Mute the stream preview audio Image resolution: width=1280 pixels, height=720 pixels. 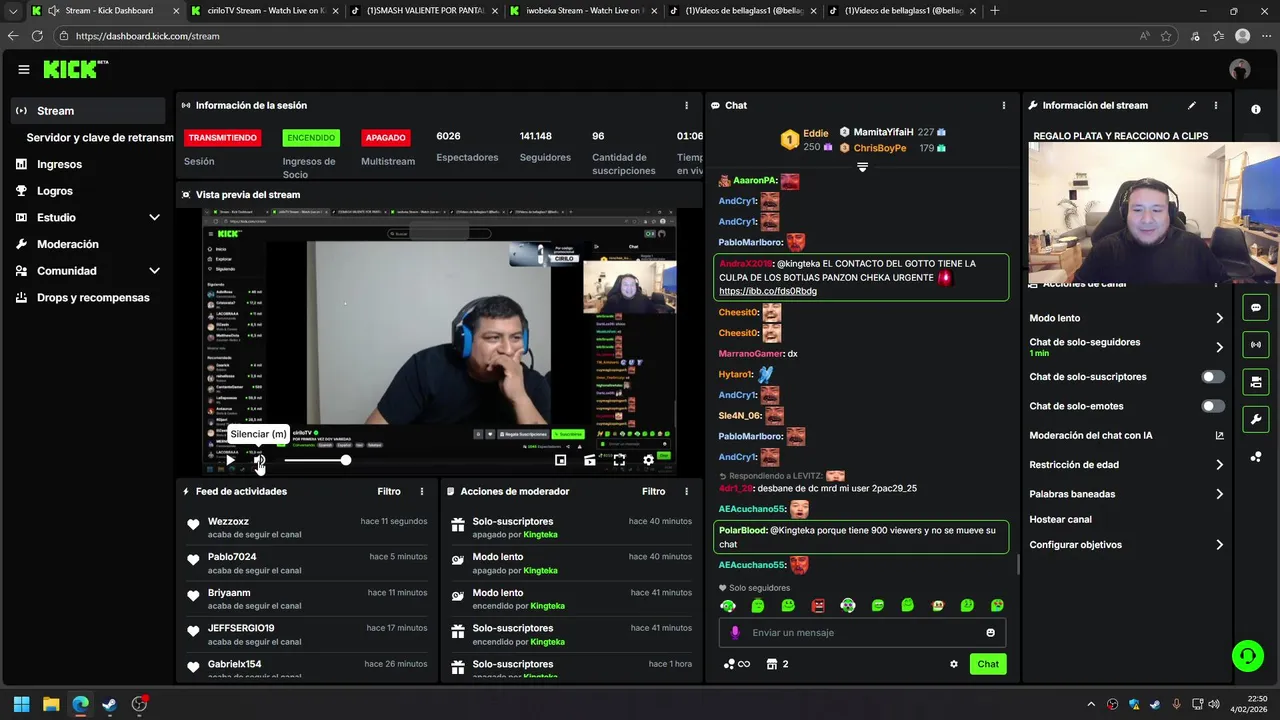(259, 460)
